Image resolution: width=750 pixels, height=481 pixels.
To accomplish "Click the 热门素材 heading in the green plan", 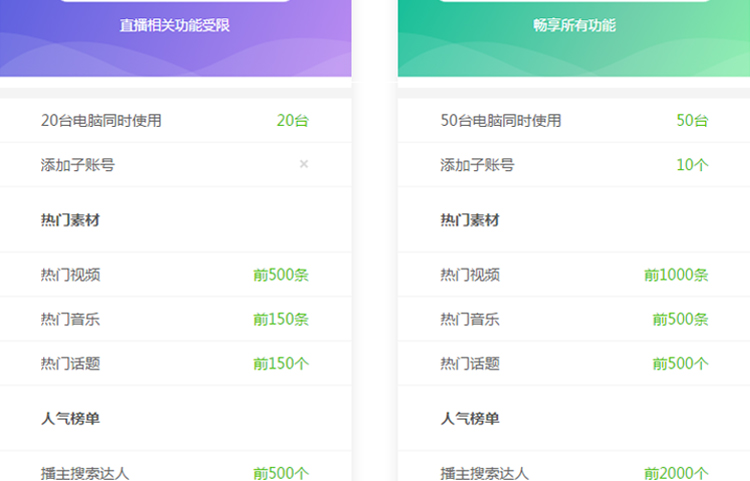I will tap(470, 220).
